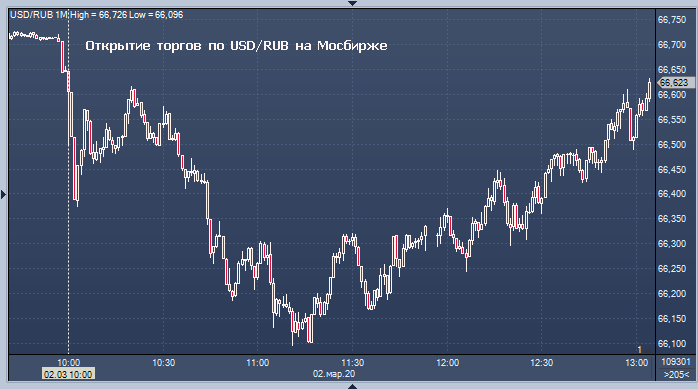Select the 66,400 price axis value
Viewport: 698px width, 389px height.
pos(672,194)
